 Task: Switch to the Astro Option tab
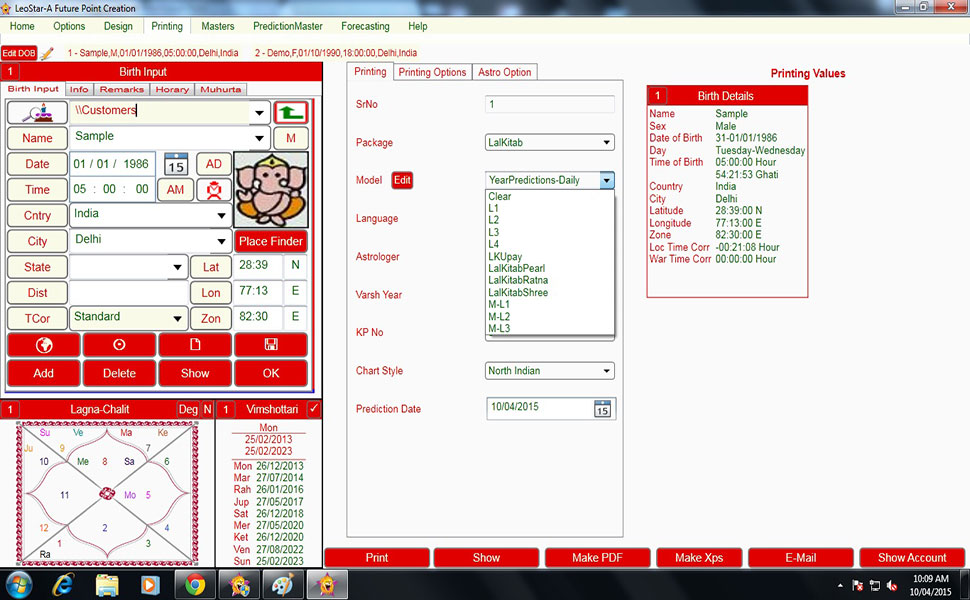[505, 72]
